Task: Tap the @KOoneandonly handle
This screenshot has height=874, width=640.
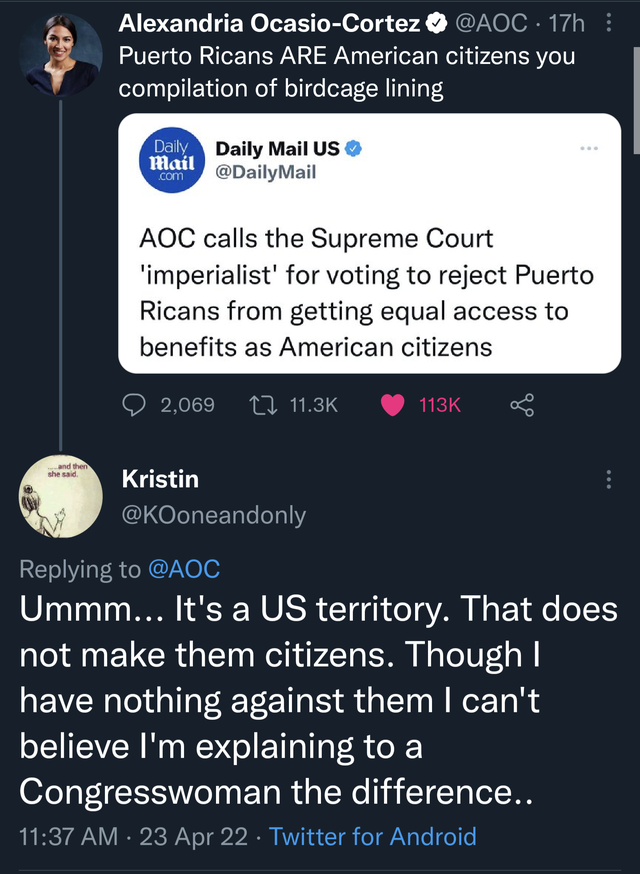Action: 213,515
